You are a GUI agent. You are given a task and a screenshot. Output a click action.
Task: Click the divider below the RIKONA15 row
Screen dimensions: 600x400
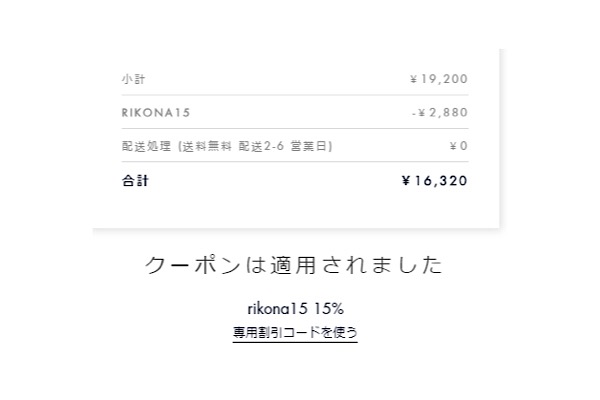(295, 128)
